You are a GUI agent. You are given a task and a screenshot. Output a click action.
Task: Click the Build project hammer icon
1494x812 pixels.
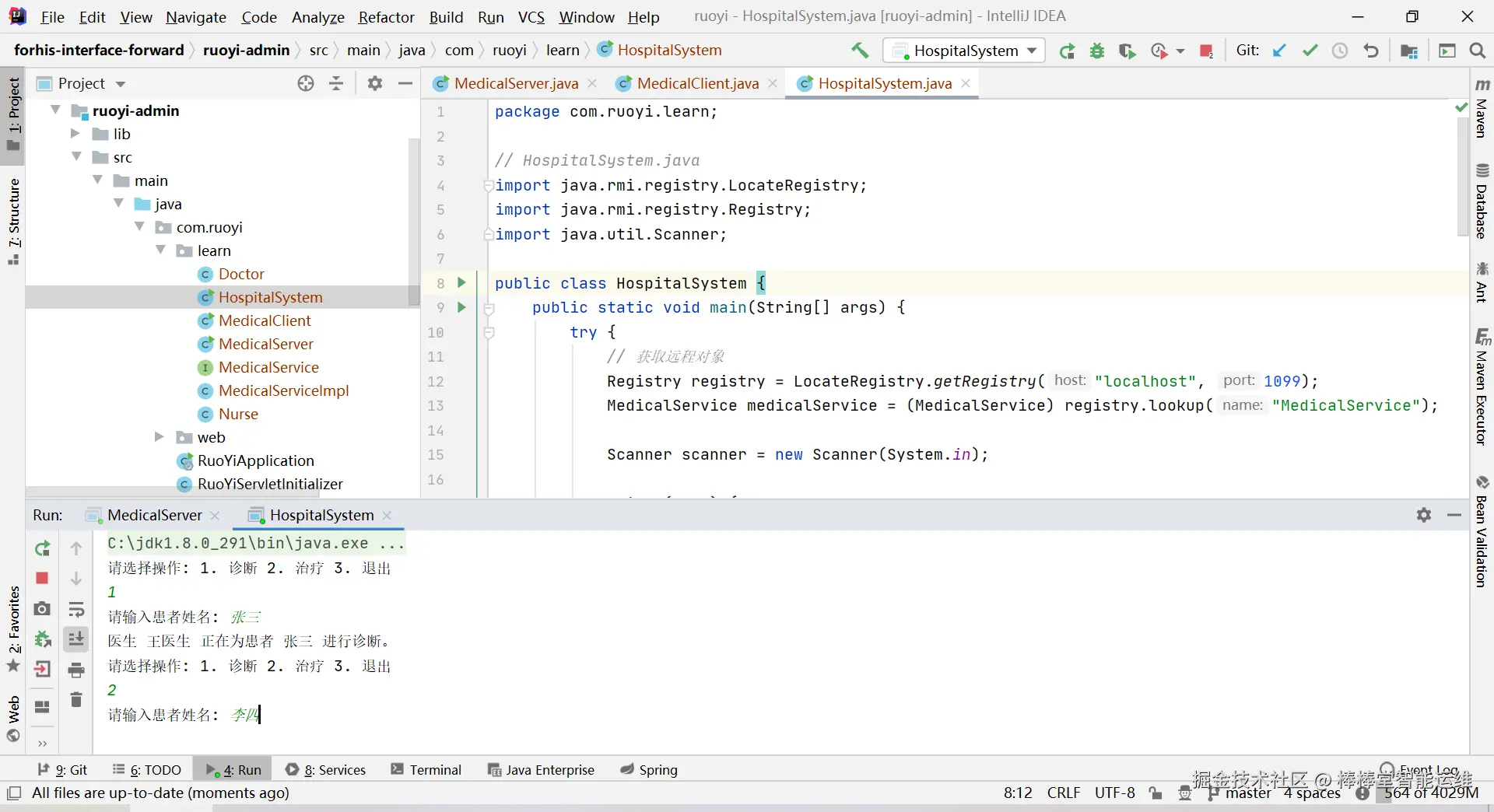pos(860,51)
